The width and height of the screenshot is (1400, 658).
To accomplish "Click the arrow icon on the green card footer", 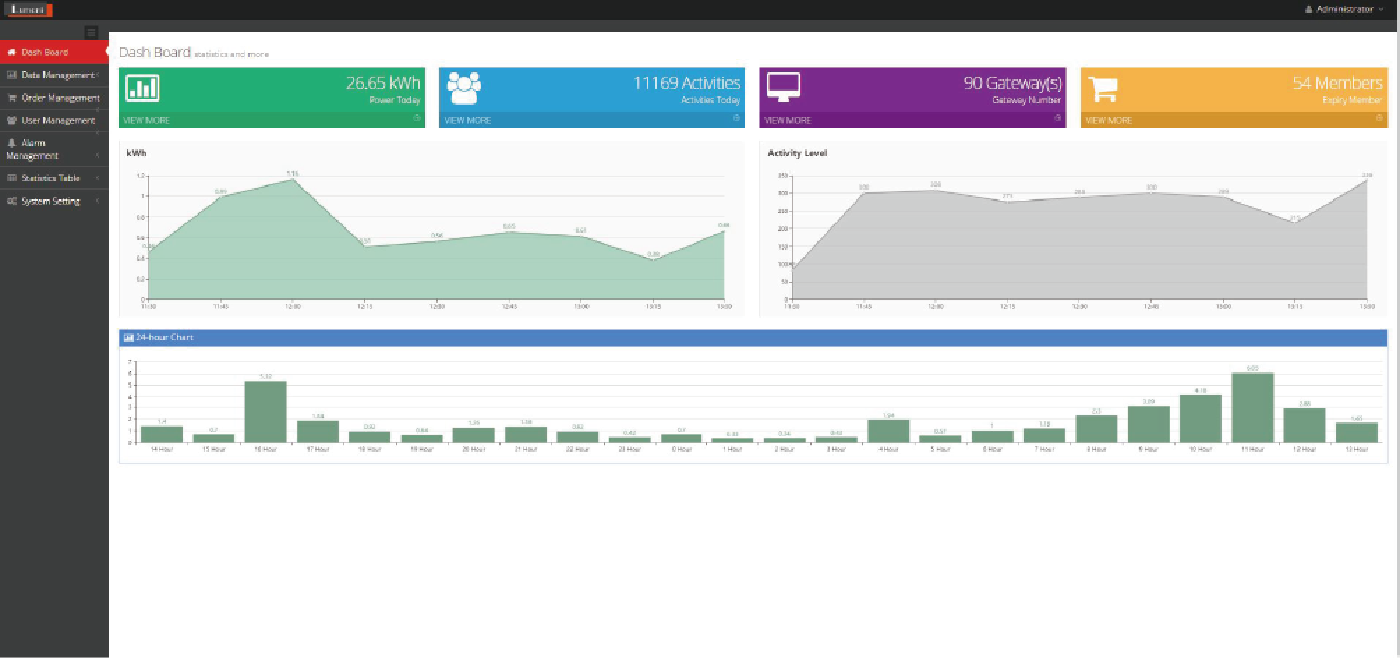I will [x=416, y=118].
